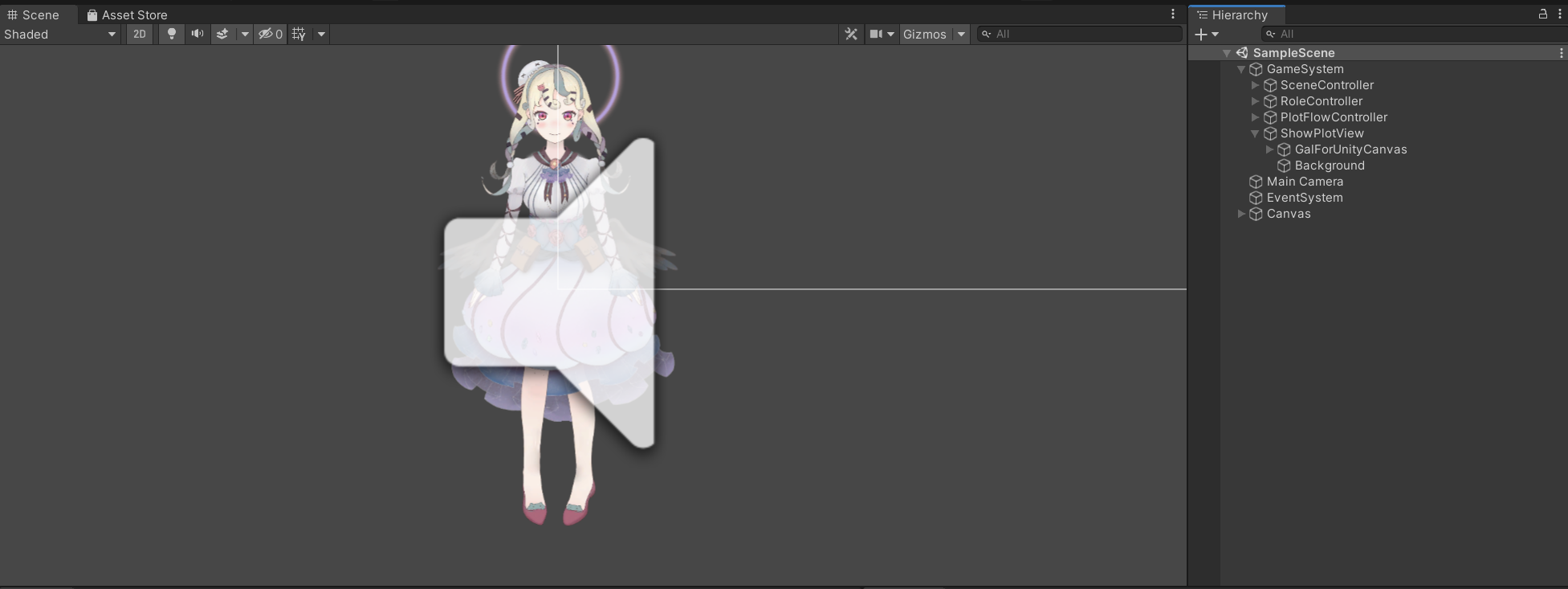
Task: Toggle 2D view mode
Action: click(140, 34)
